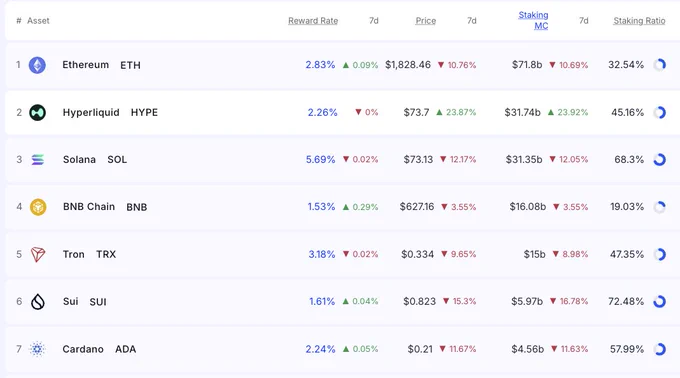Click BNB Chain reward rate 1.53%

coord(321,207)
